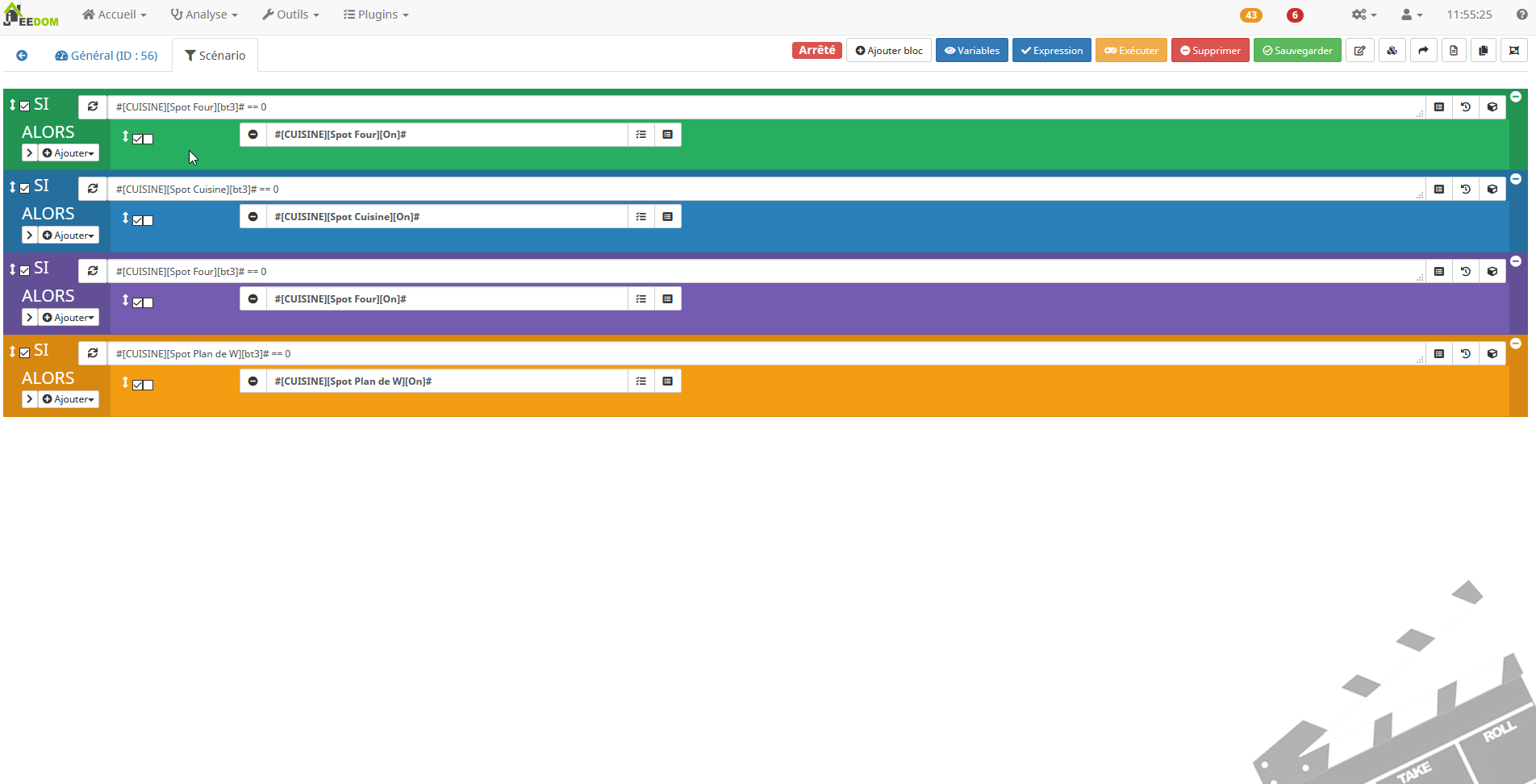Image resolution: width=1536 pixels, height=784 pixels.
Task: Check the empty box of Spot Cuisine[On] action
Action: point(148,220)
